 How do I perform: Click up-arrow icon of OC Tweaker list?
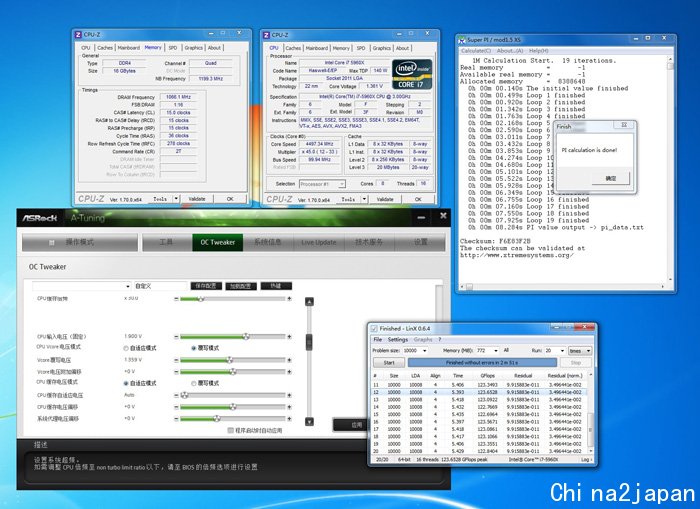309,302
